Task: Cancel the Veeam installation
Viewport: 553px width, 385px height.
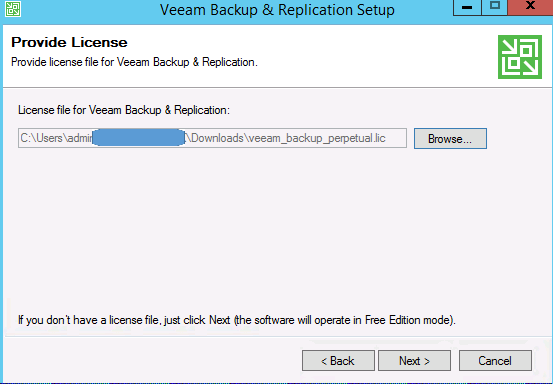Action: click(495, 361)
